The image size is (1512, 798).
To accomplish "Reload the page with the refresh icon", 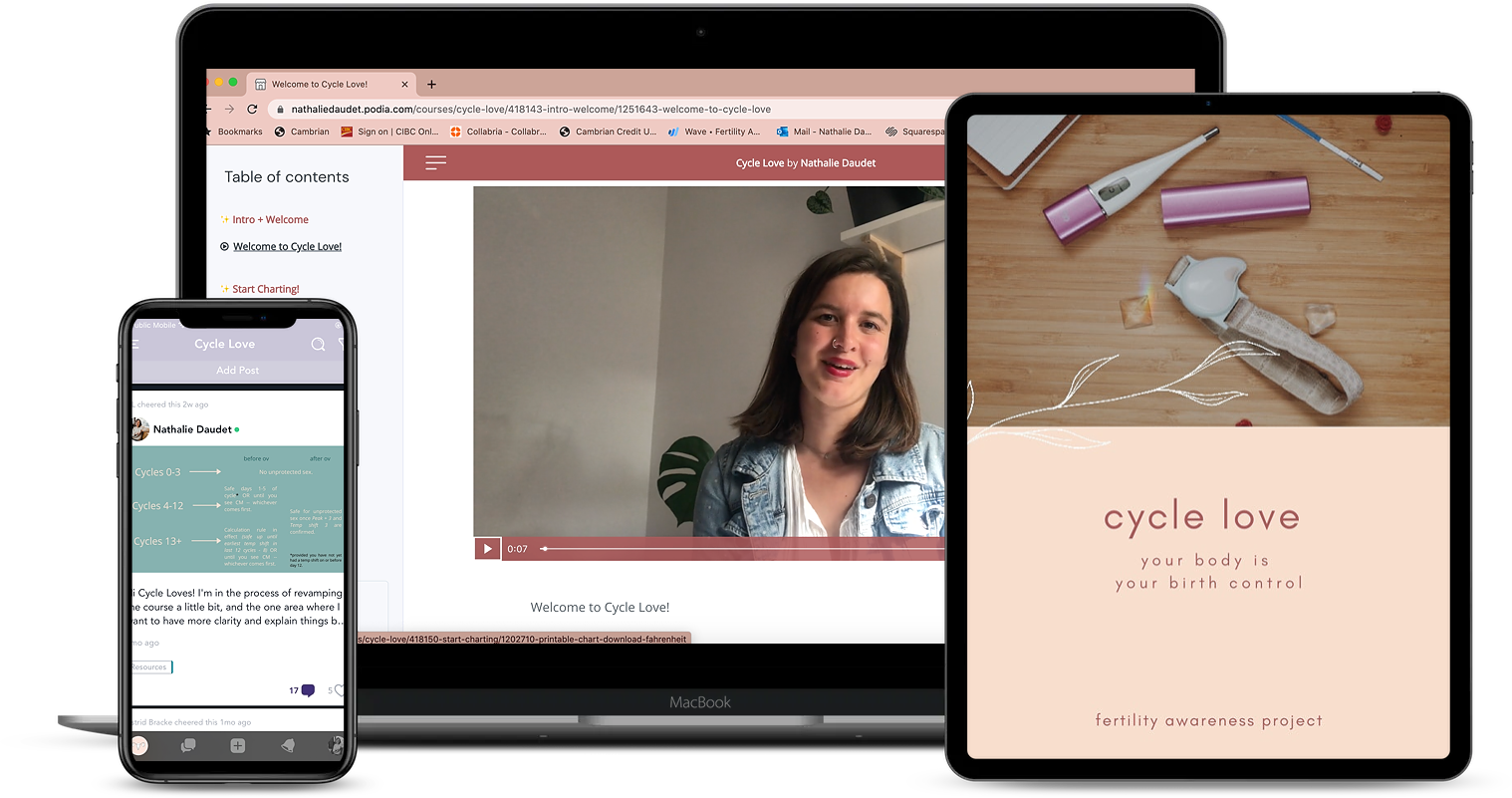I will (x=252, y=109).
